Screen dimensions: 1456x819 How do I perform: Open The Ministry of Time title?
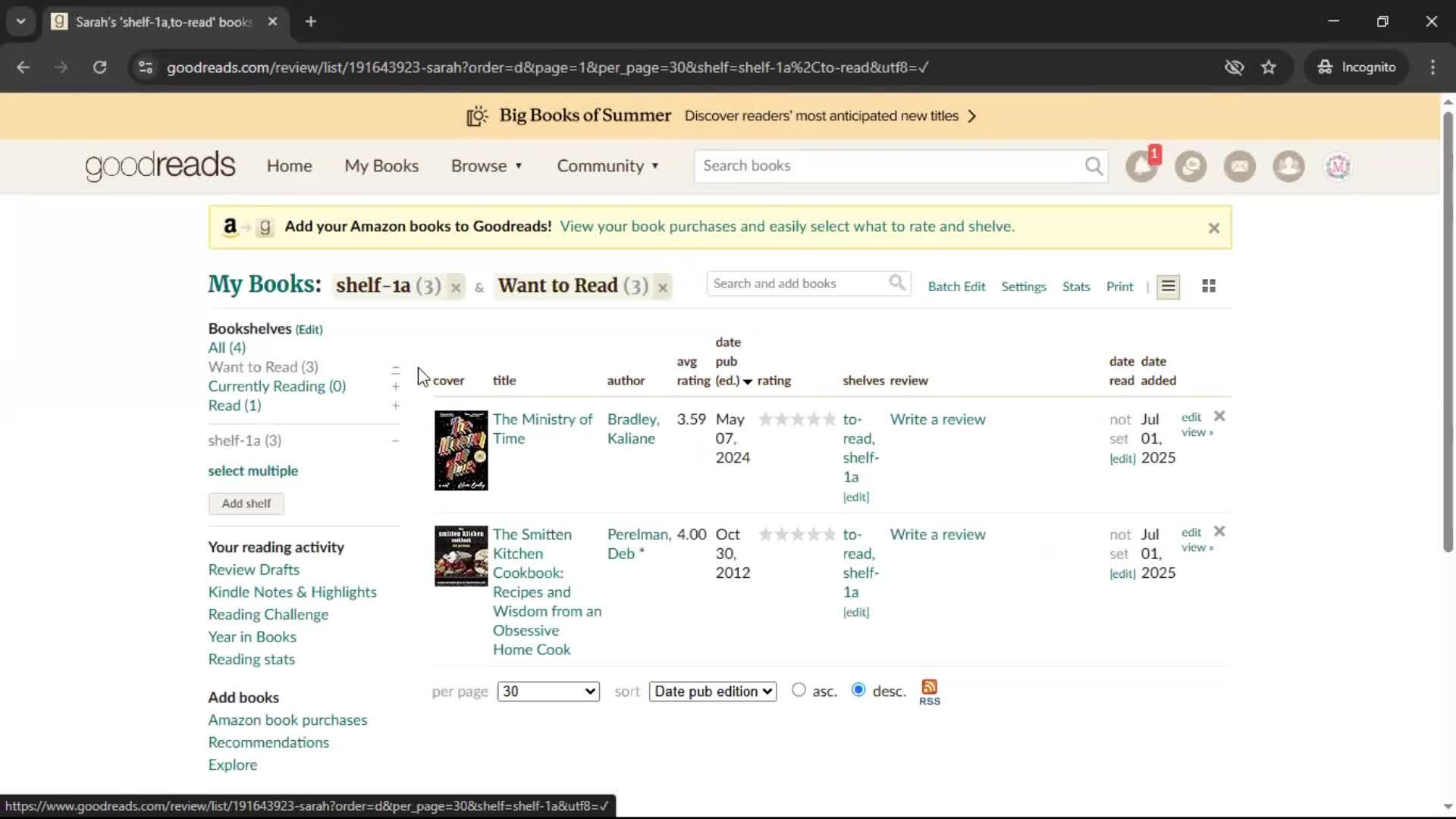(542, 429)
